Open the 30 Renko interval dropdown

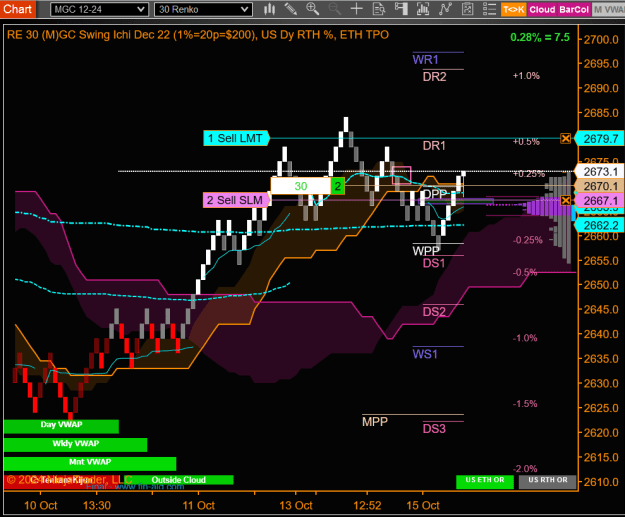point(203,9)
